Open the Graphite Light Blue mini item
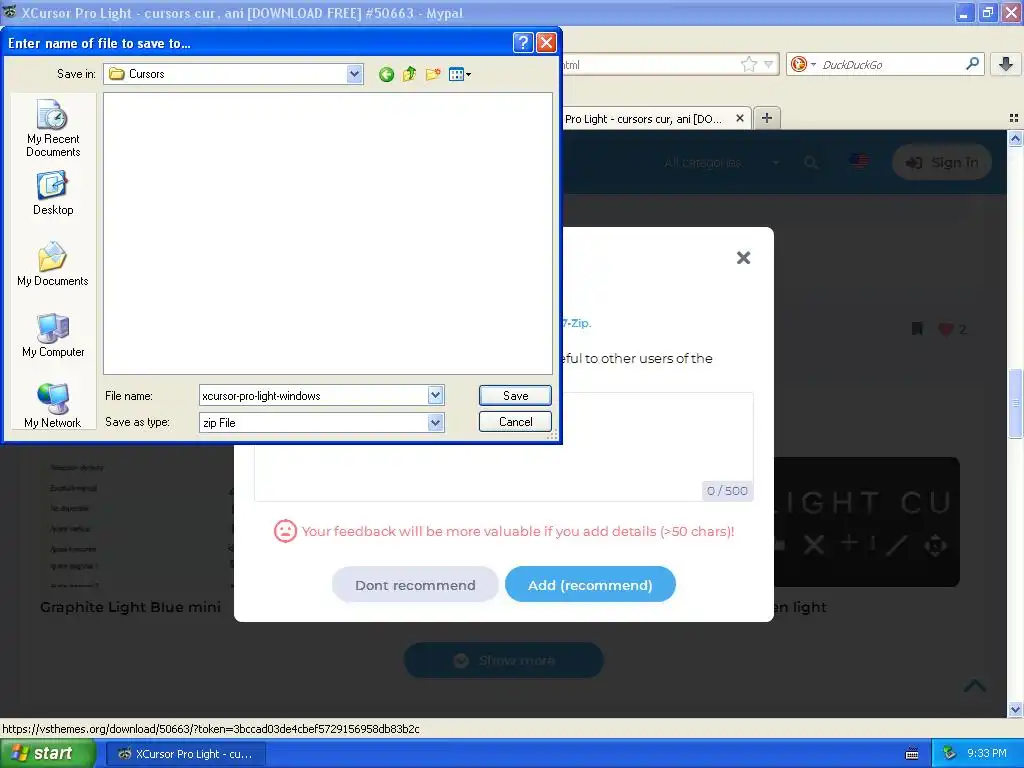This screenshot has width=1024, height=768. point(131,607)
